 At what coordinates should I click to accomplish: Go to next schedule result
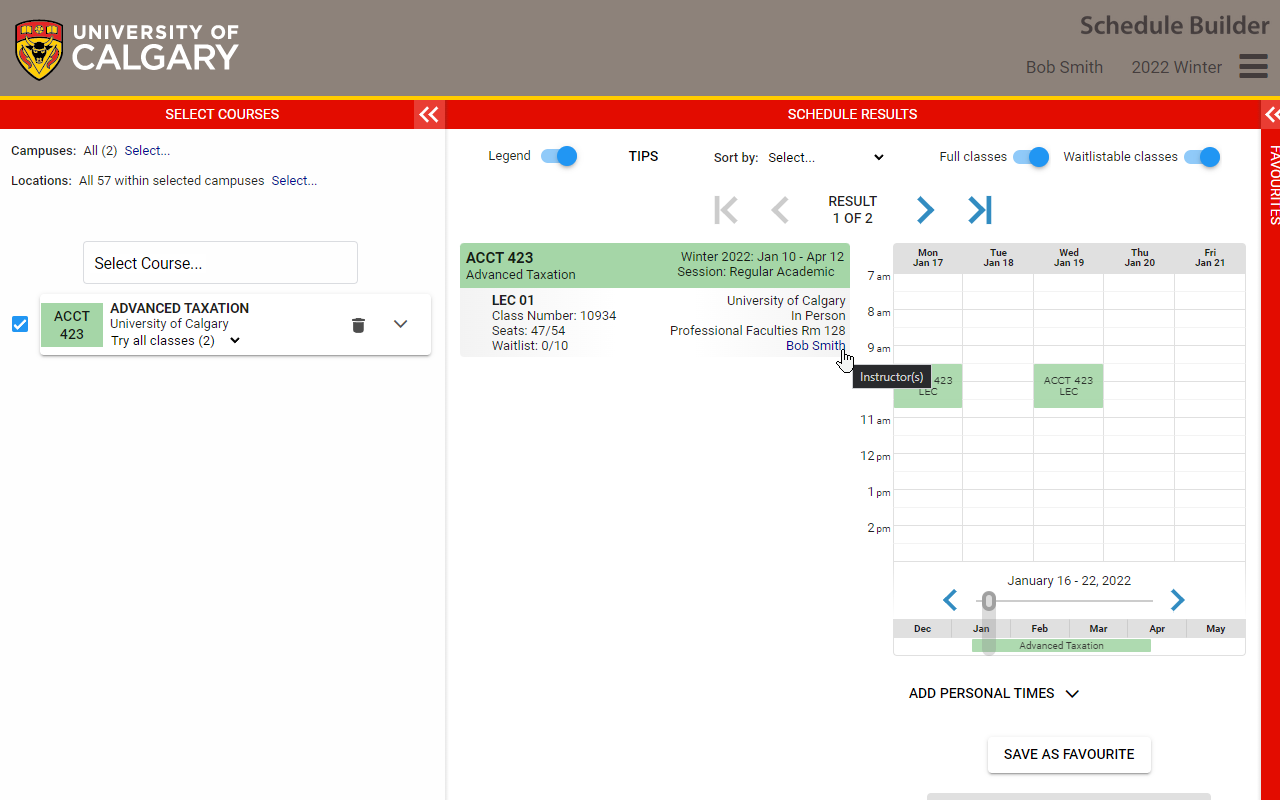tap(925, 210)
